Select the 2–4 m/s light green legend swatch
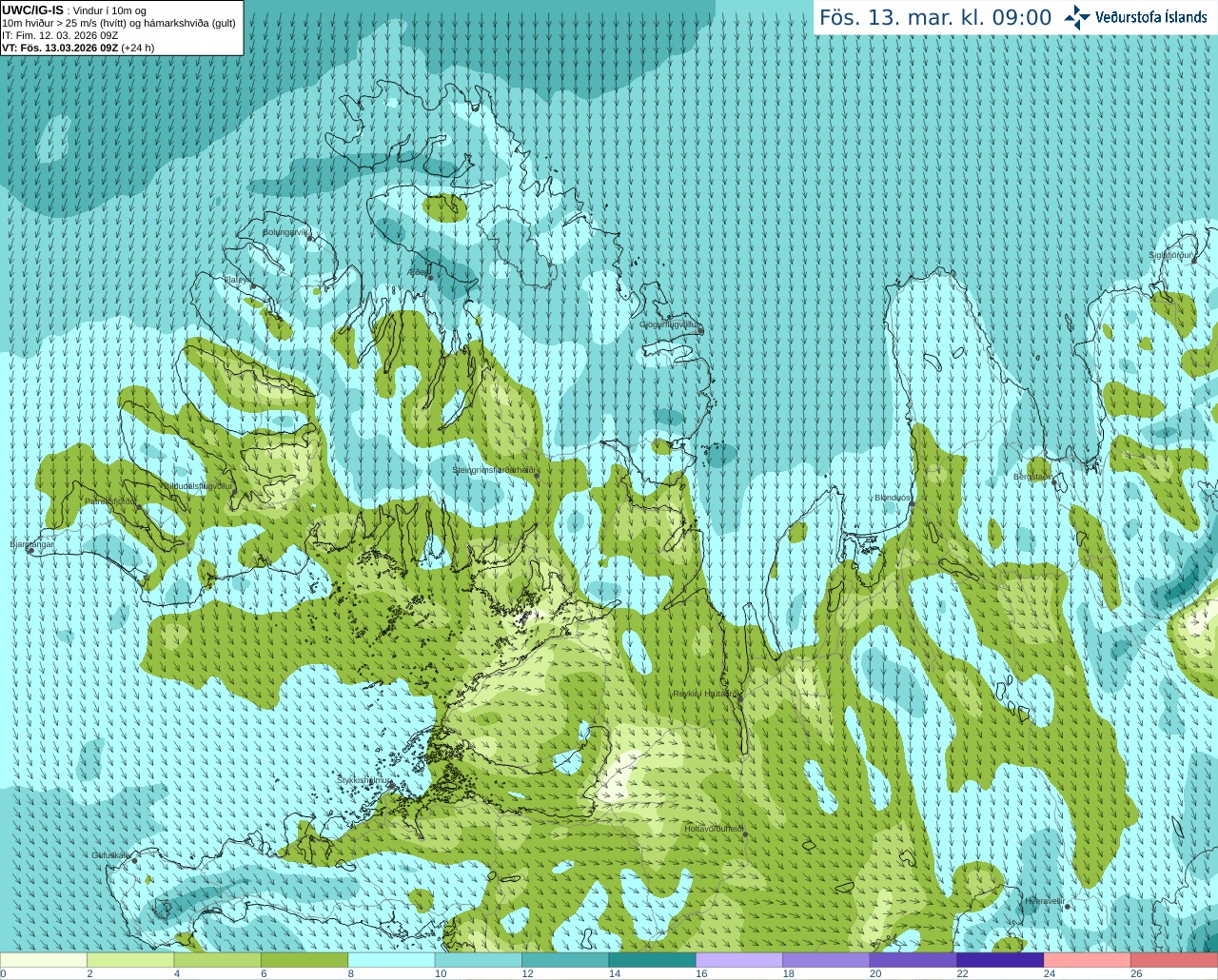The height and width of the screenshot is (980, 1218). (x=130, y=960)
